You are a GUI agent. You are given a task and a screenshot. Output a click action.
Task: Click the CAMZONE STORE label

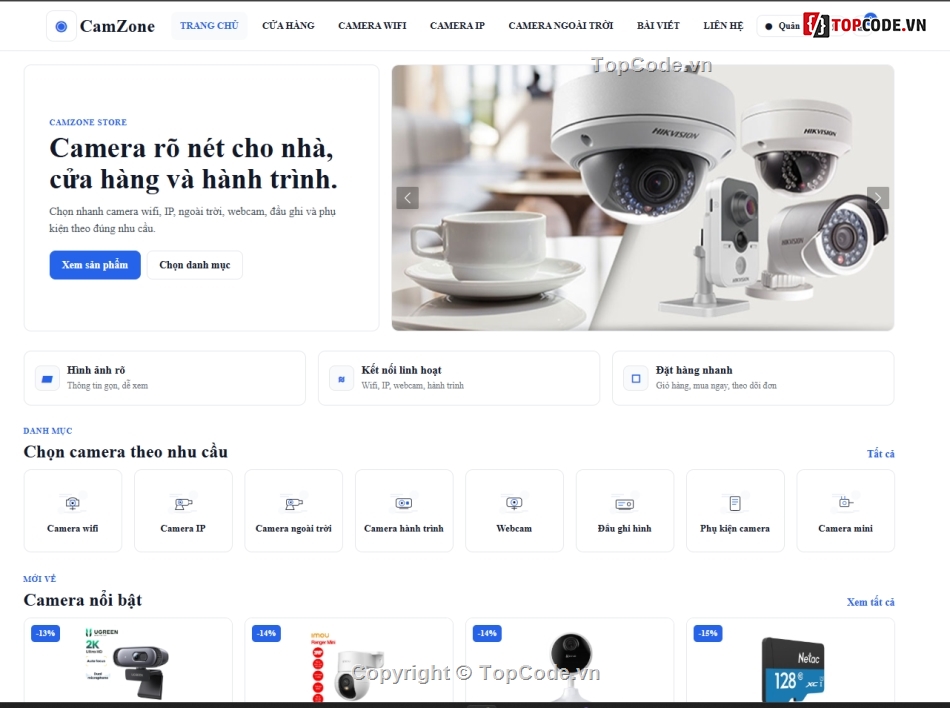point(88,122)
